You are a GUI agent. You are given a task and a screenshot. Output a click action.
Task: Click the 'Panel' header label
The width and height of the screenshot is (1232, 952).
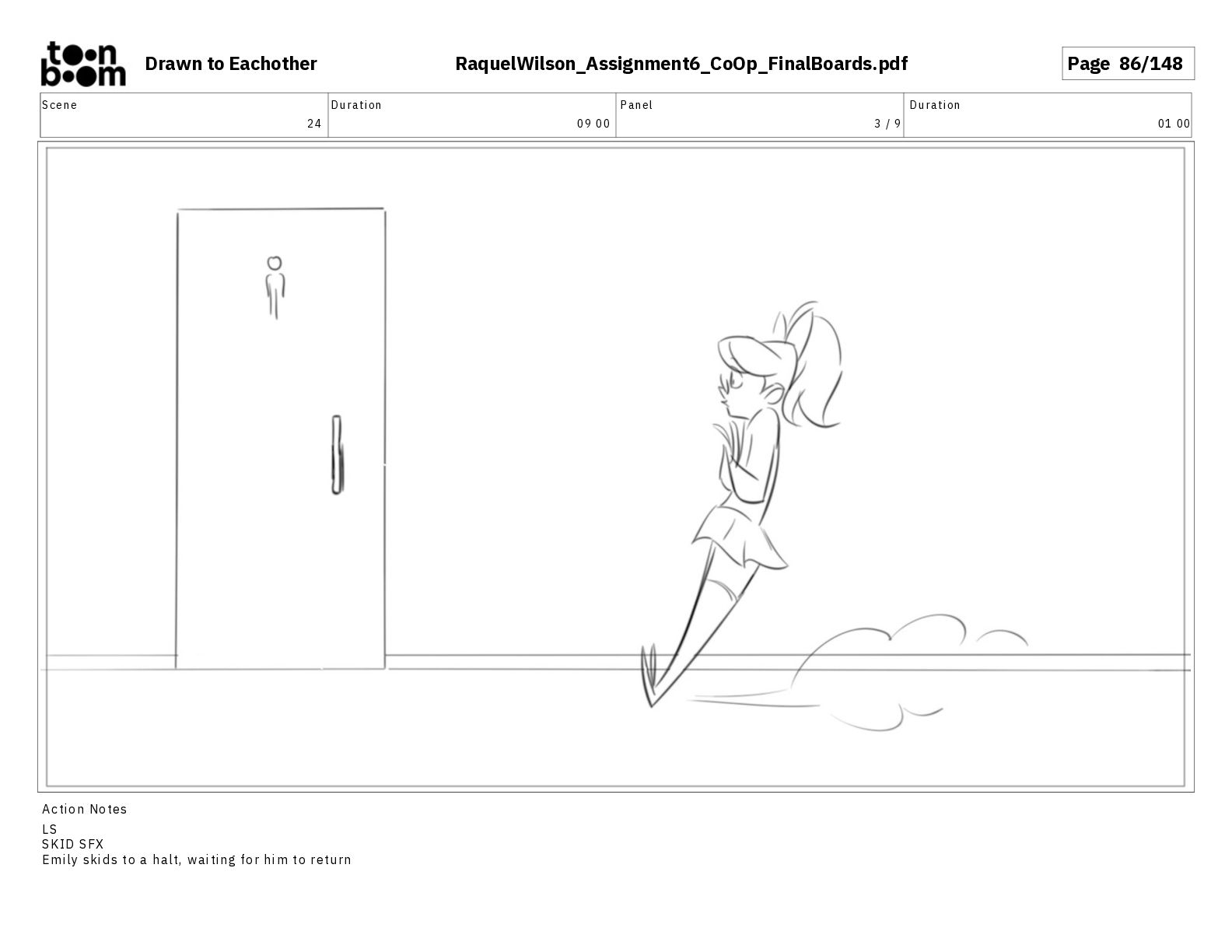pyautogui.click(x=636, y=105)
